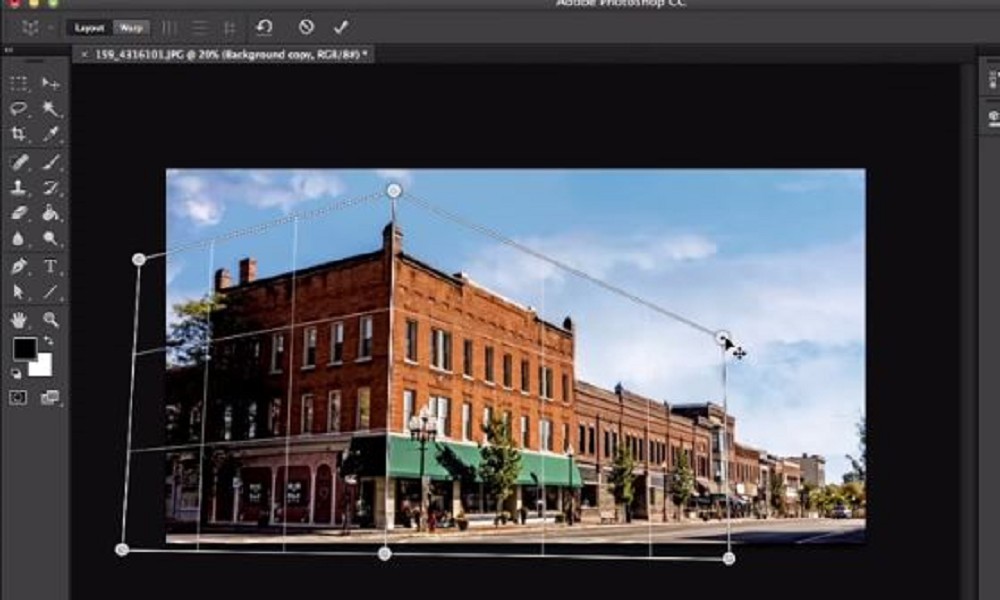
Task: Click the 159_4316101.JPG document tab
Action: click(229, 54)
